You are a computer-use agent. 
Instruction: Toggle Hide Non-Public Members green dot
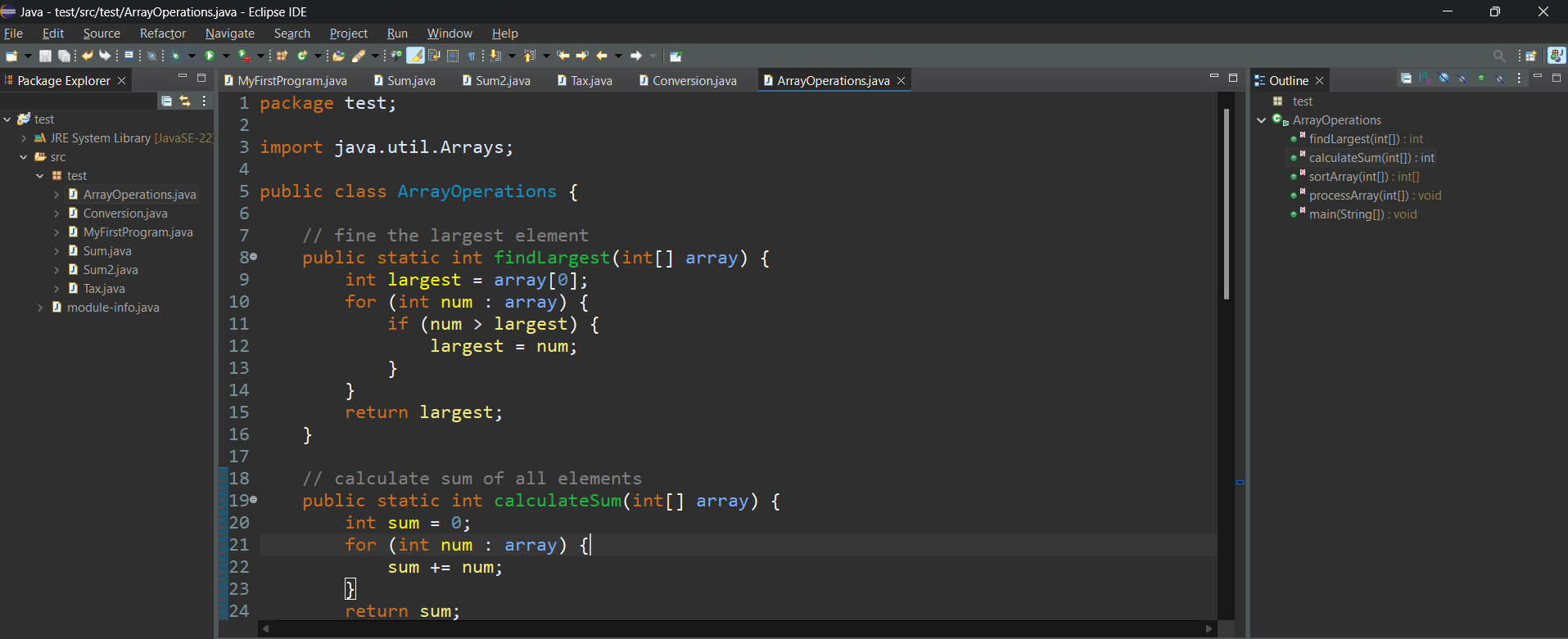(x=1481, y=79)
